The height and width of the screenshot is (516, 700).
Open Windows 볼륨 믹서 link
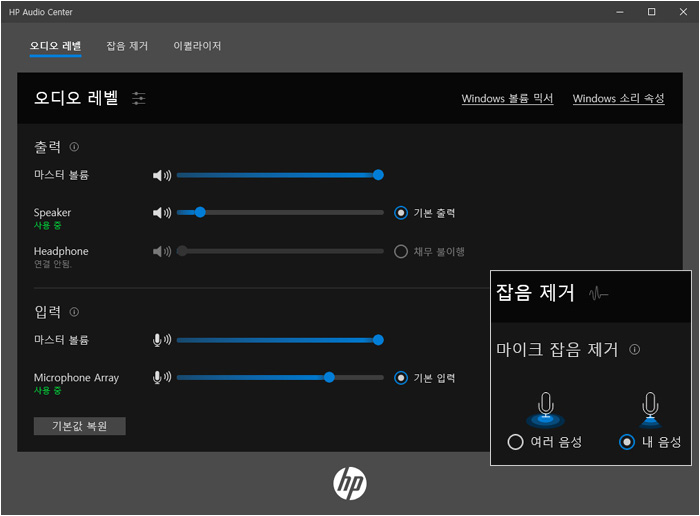coord(507,98)
